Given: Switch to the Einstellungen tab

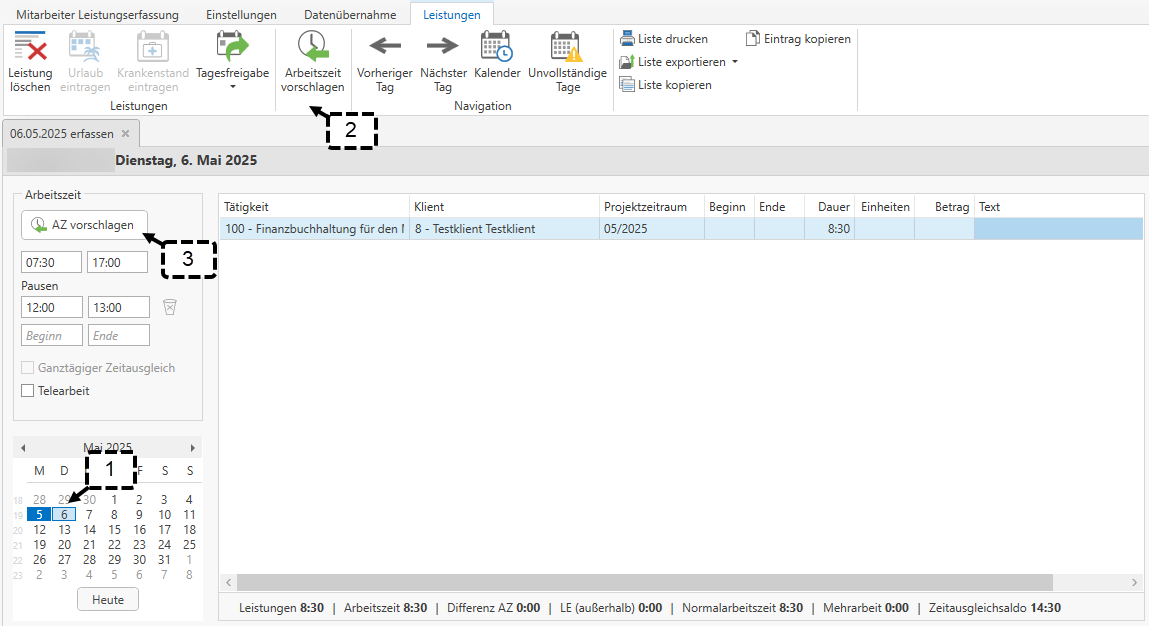Looking at the screenshot, I should tap(241, 15).
